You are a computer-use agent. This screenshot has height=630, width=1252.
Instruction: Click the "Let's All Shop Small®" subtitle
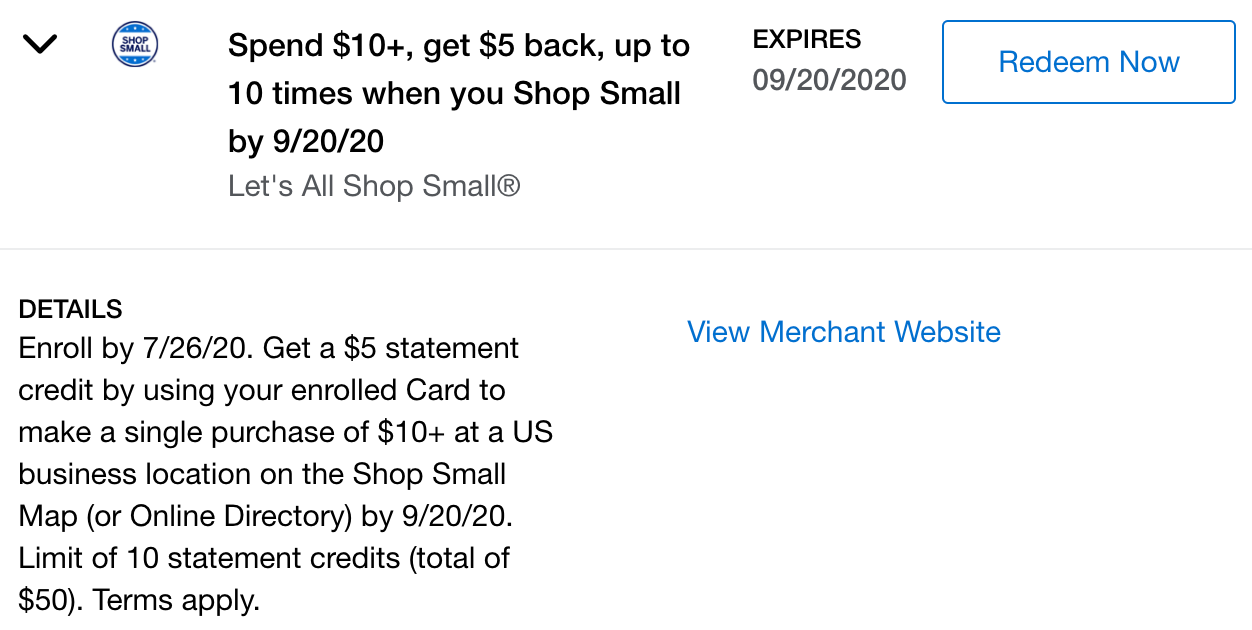pyautogui.click(x=374, y=186)
